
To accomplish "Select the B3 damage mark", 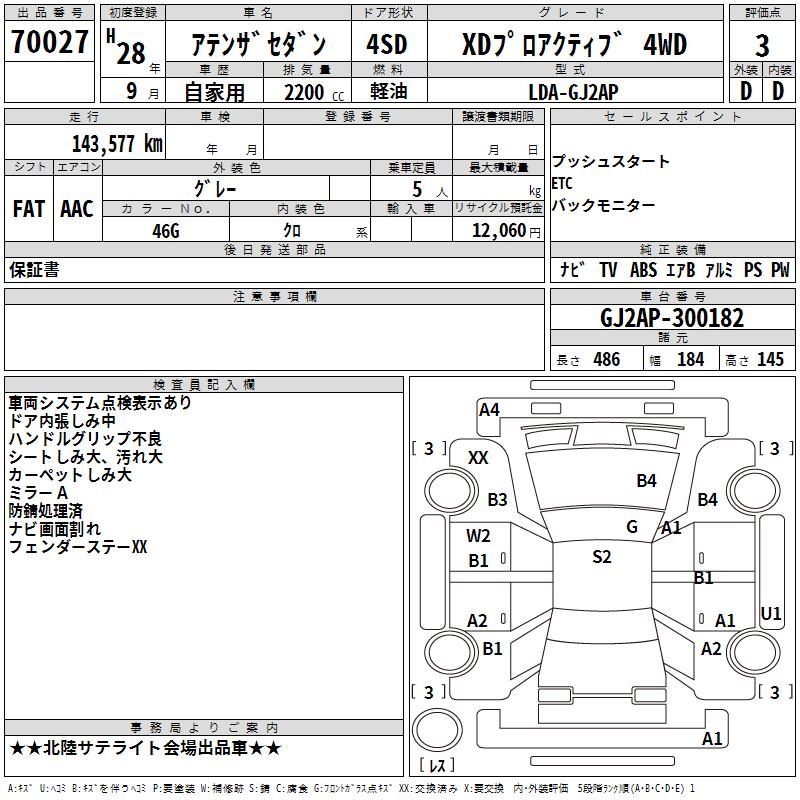I will click(x=497, y=499).
